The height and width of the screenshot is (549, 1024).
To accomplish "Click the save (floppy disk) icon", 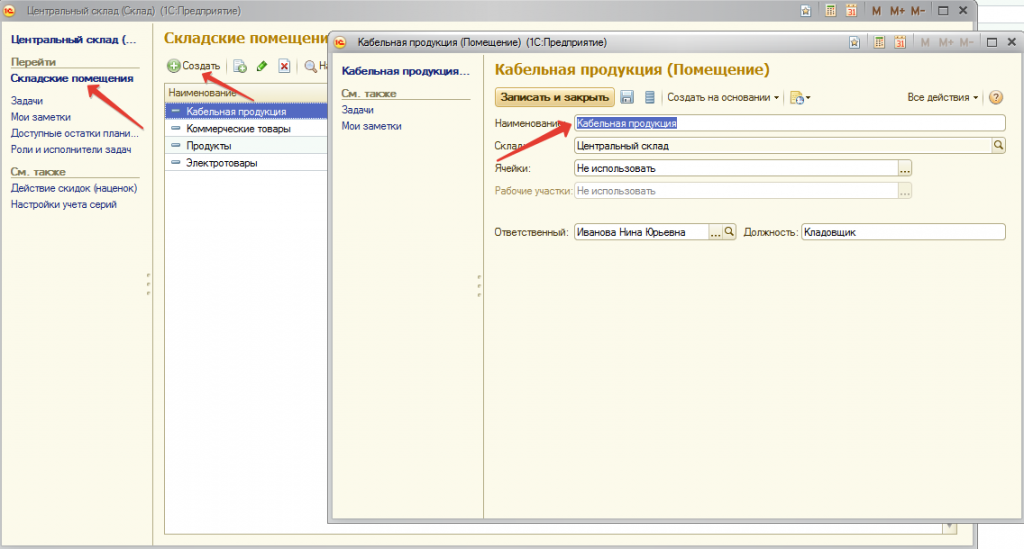I will pyautogui.click(x=628, y=97).
